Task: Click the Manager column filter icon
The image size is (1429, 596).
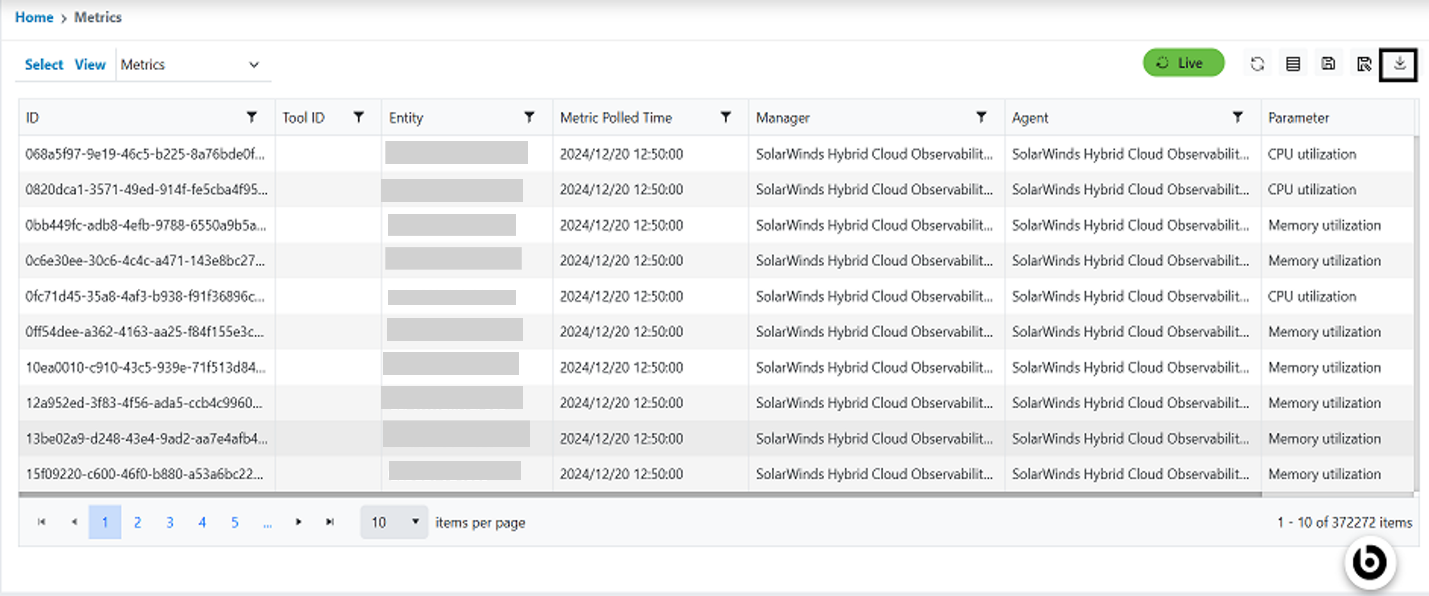Action: [982, 118]
